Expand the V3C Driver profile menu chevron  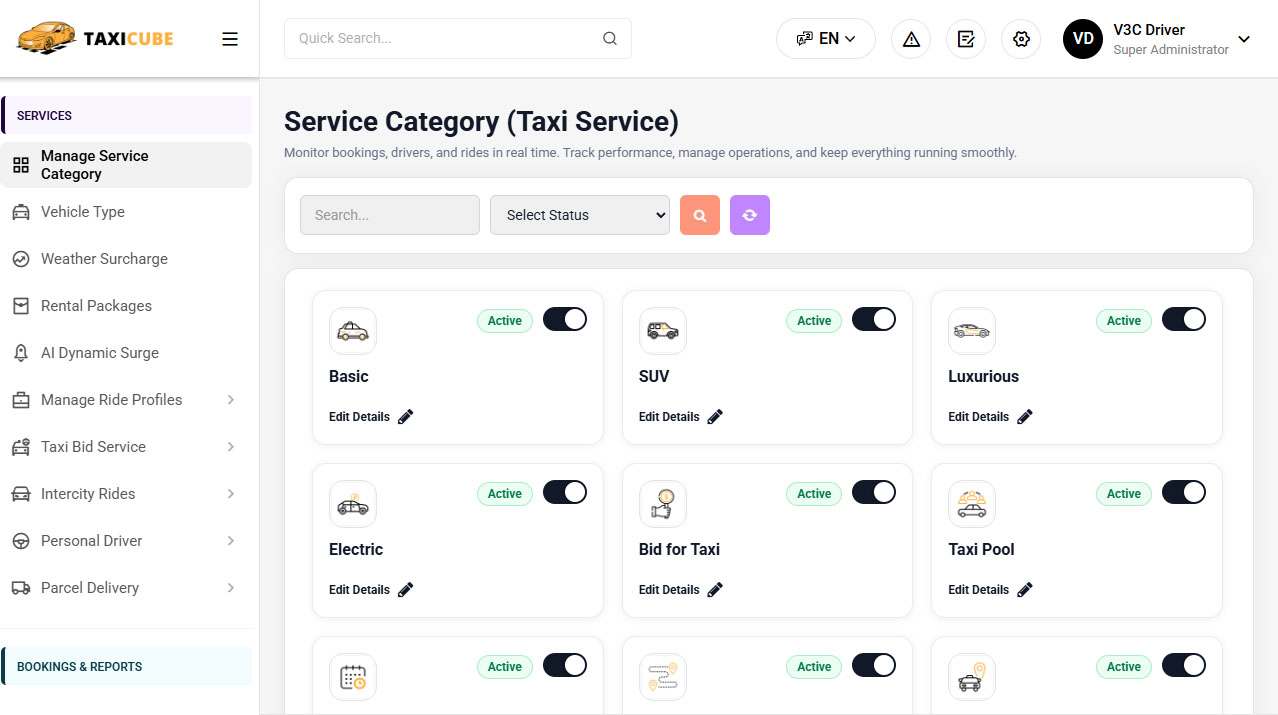click(x=1244, y=39)
